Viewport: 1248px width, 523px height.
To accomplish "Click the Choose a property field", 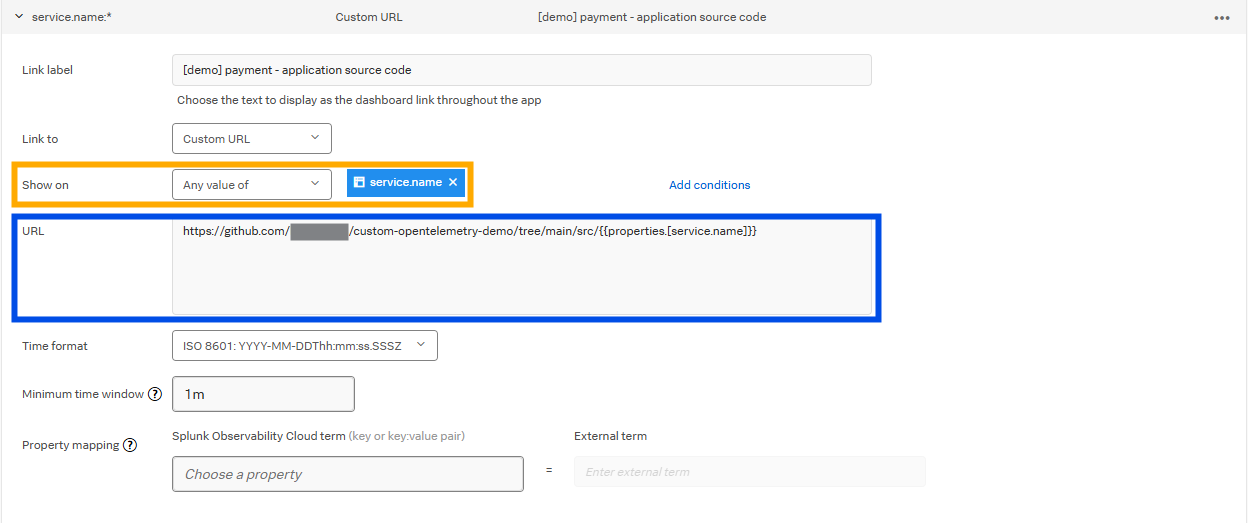I will click(x=348, y=474).
